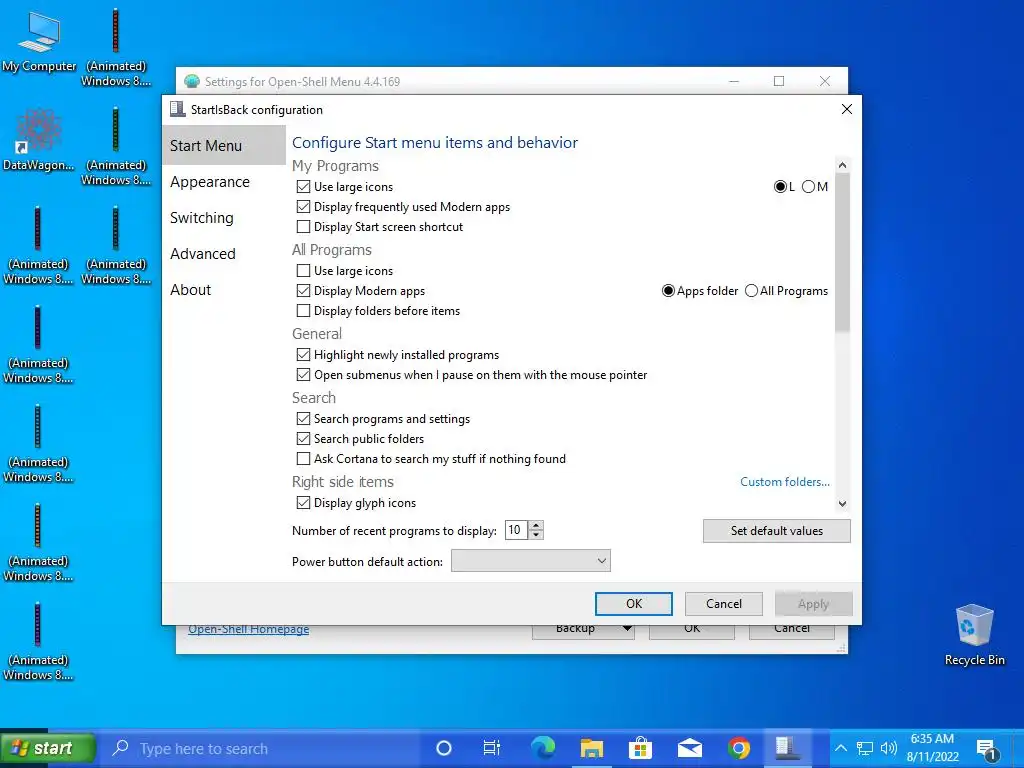
Task: Open the network tray icon
Action: [x=865, y=748]
